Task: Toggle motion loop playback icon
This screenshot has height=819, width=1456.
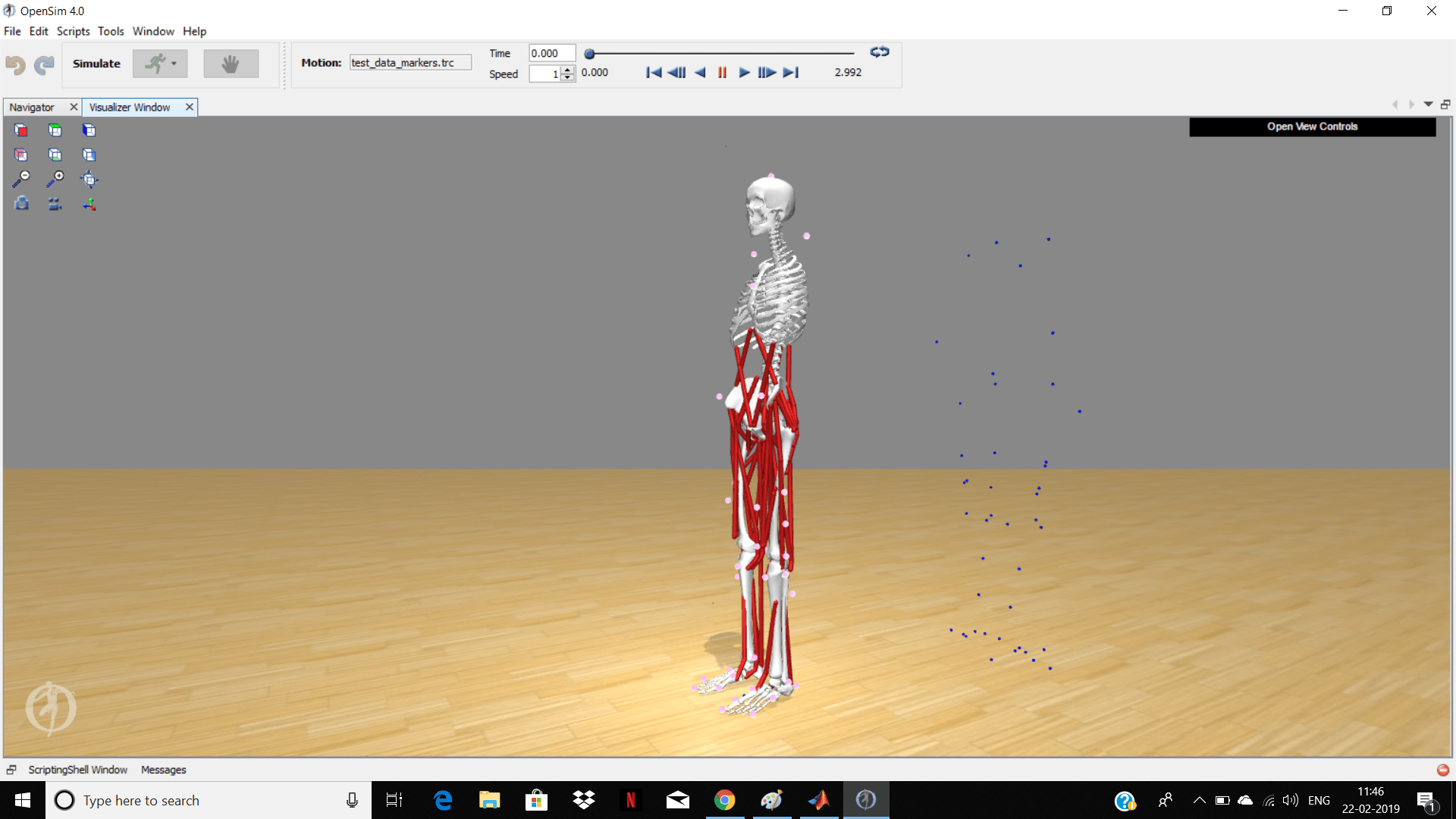Action: [880, 52]
